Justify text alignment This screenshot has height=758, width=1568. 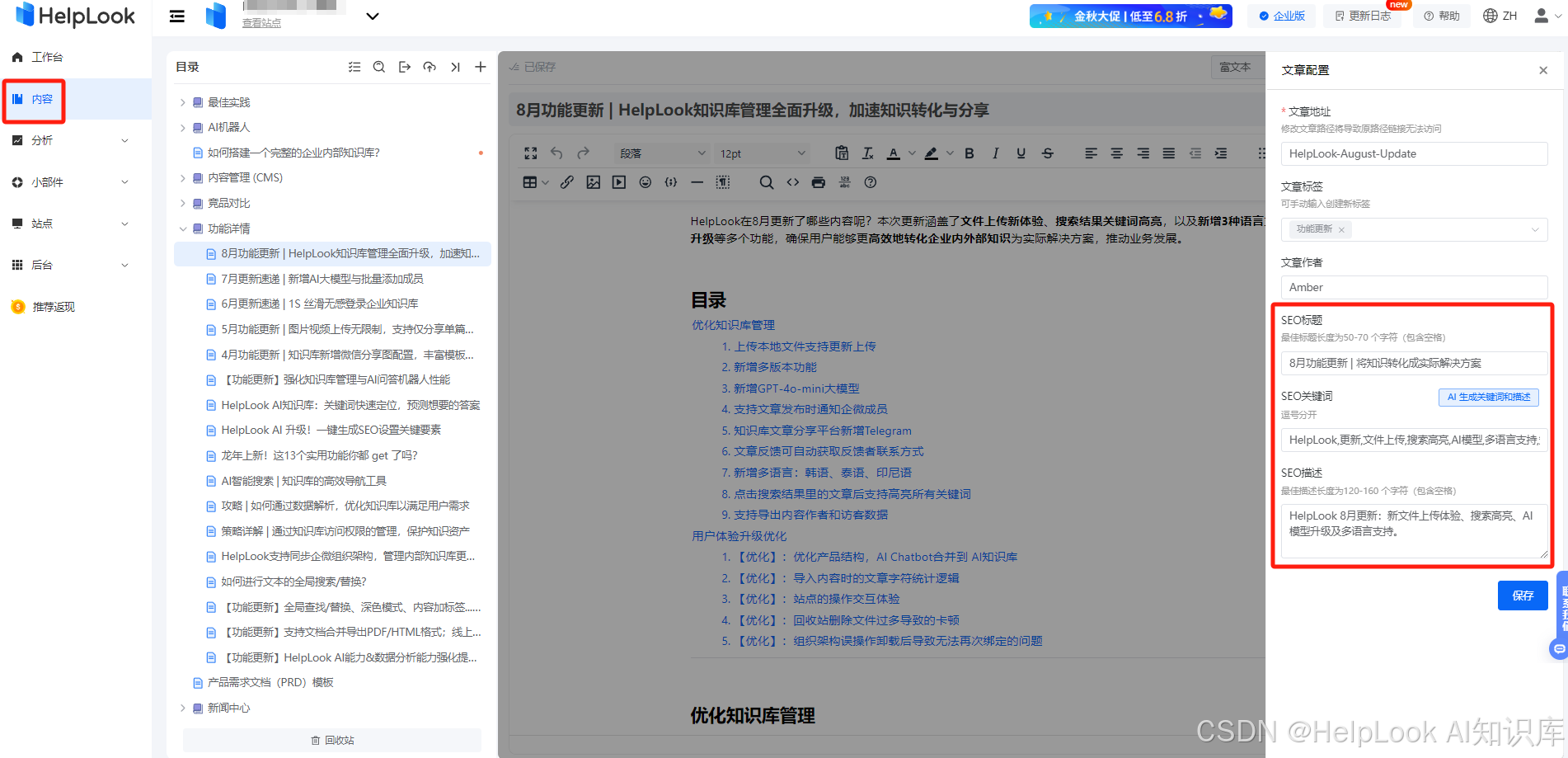pos(1169,153)
